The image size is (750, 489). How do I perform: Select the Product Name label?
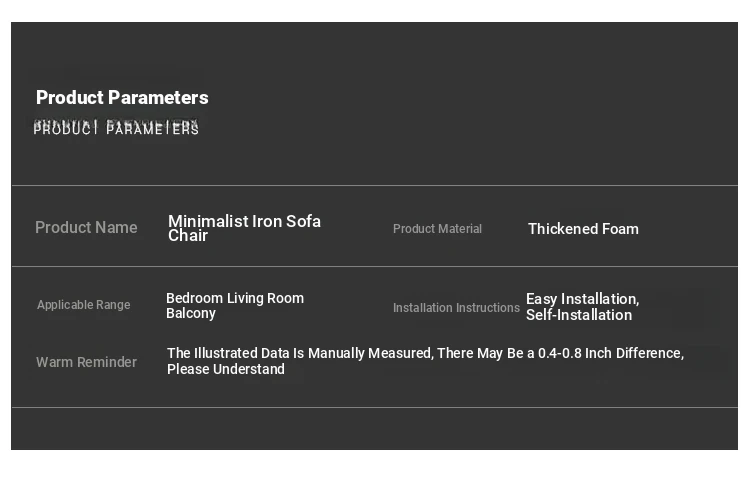pyautogui.click(x=86, y=227)
